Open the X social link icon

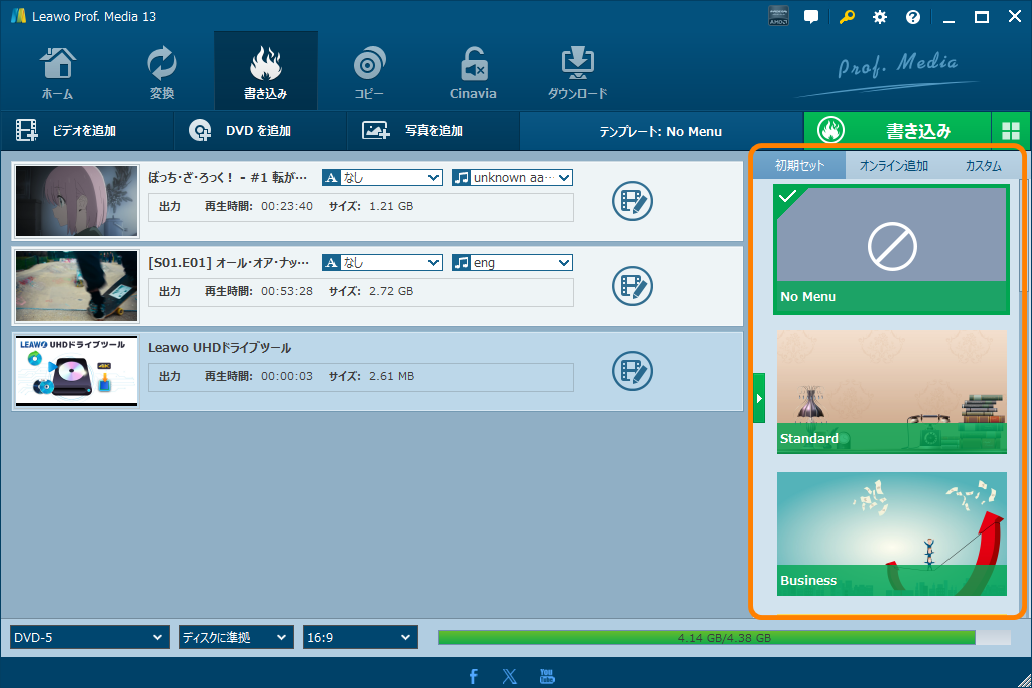[509, 676]
